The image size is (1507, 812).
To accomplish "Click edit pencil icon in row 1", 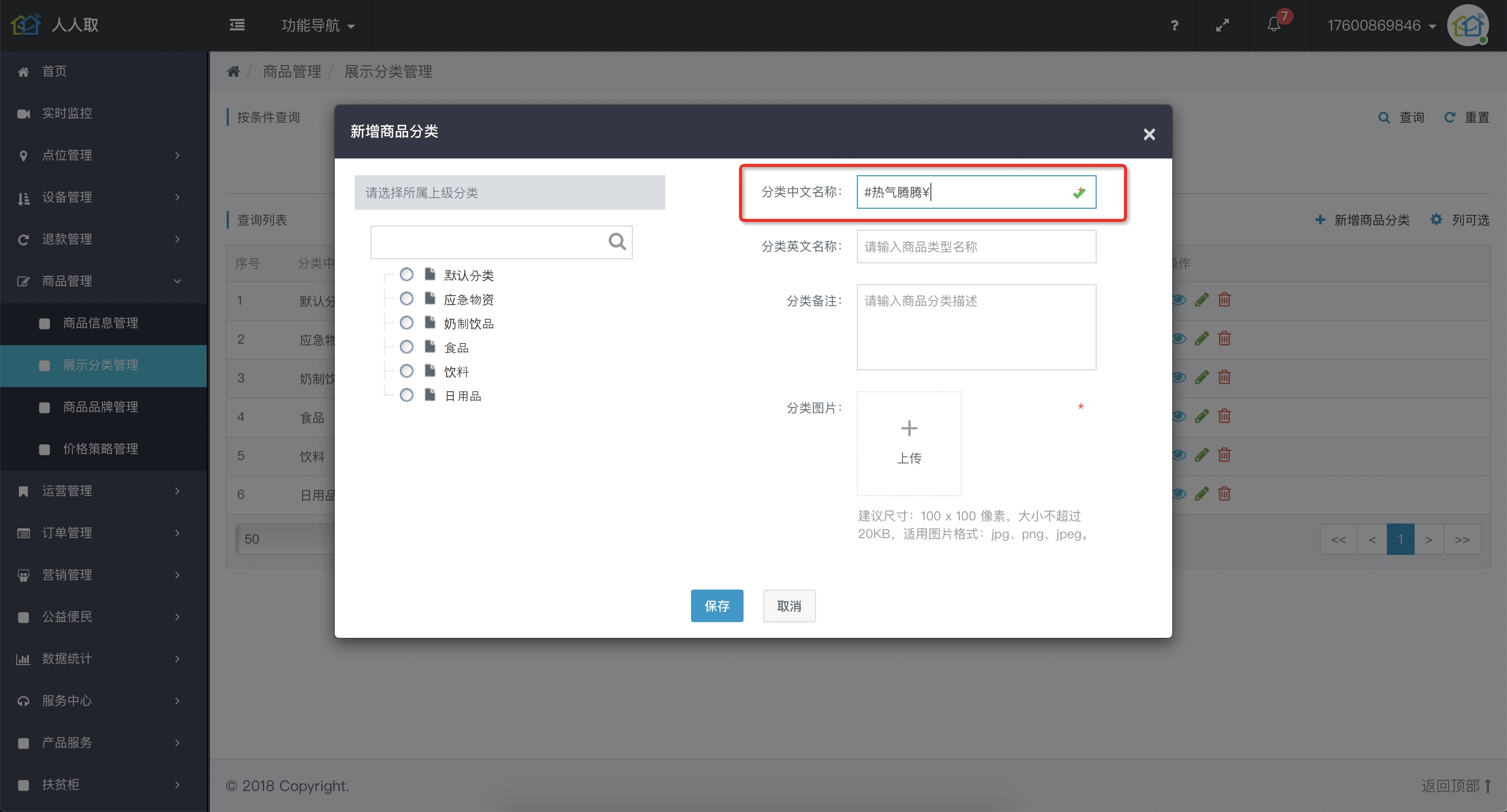I will click(x=1202, y=300).
